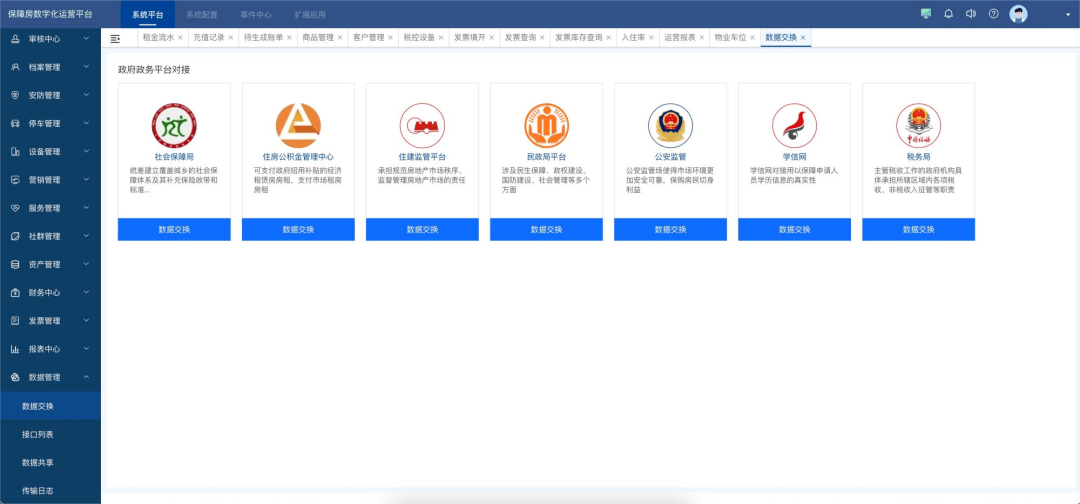Select 数据共享 in sidebar submenu
The width and height of the screenshot is (1080, 504).
point(50,463)
